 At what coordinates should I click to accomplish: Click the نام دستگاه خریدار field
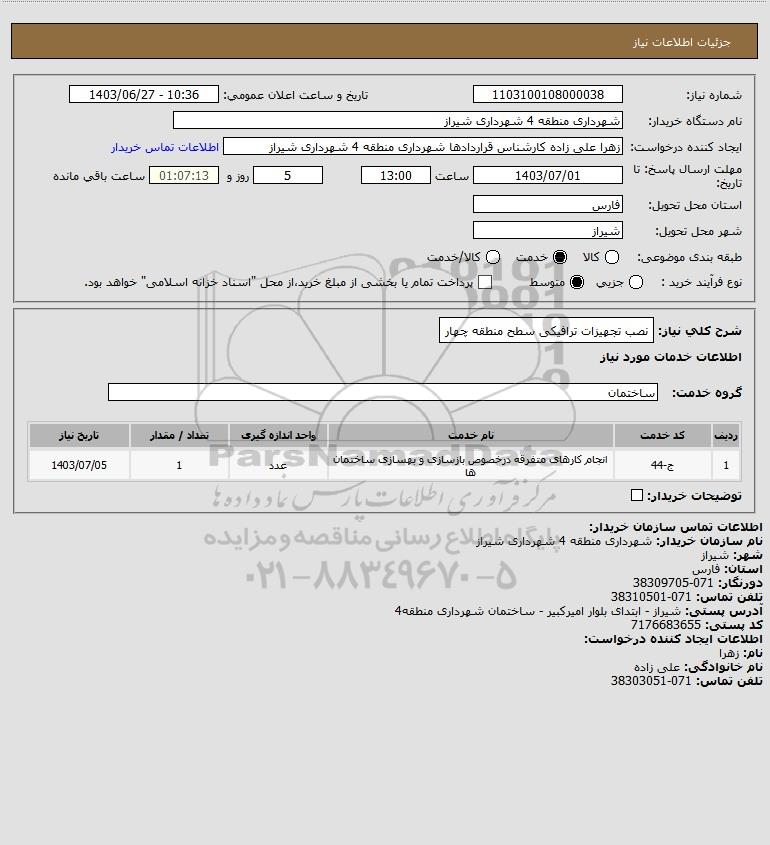pos(398,120)
